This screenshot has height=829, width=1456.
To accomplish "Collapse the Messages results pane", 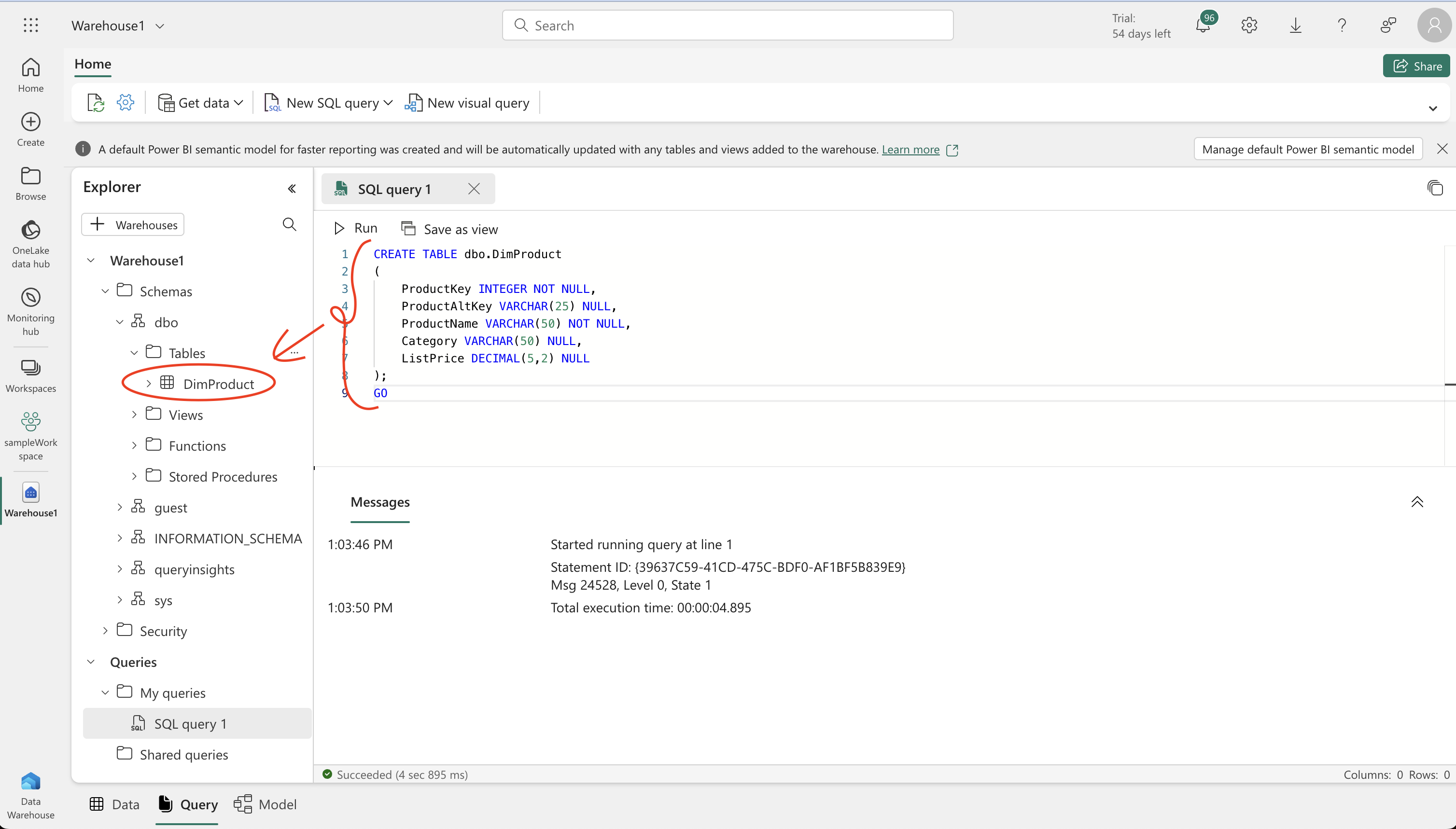I will tap(1417, 502).
